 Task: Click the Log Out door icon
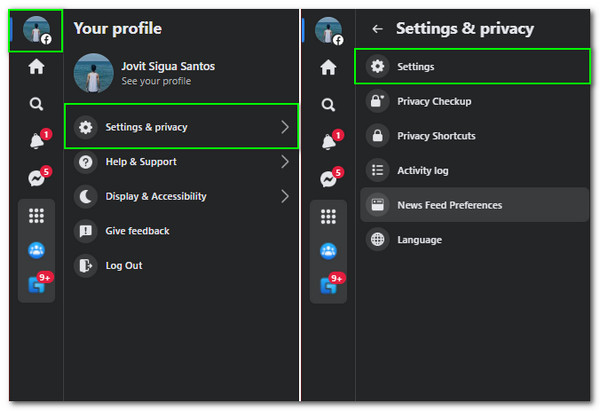(86, 265)
